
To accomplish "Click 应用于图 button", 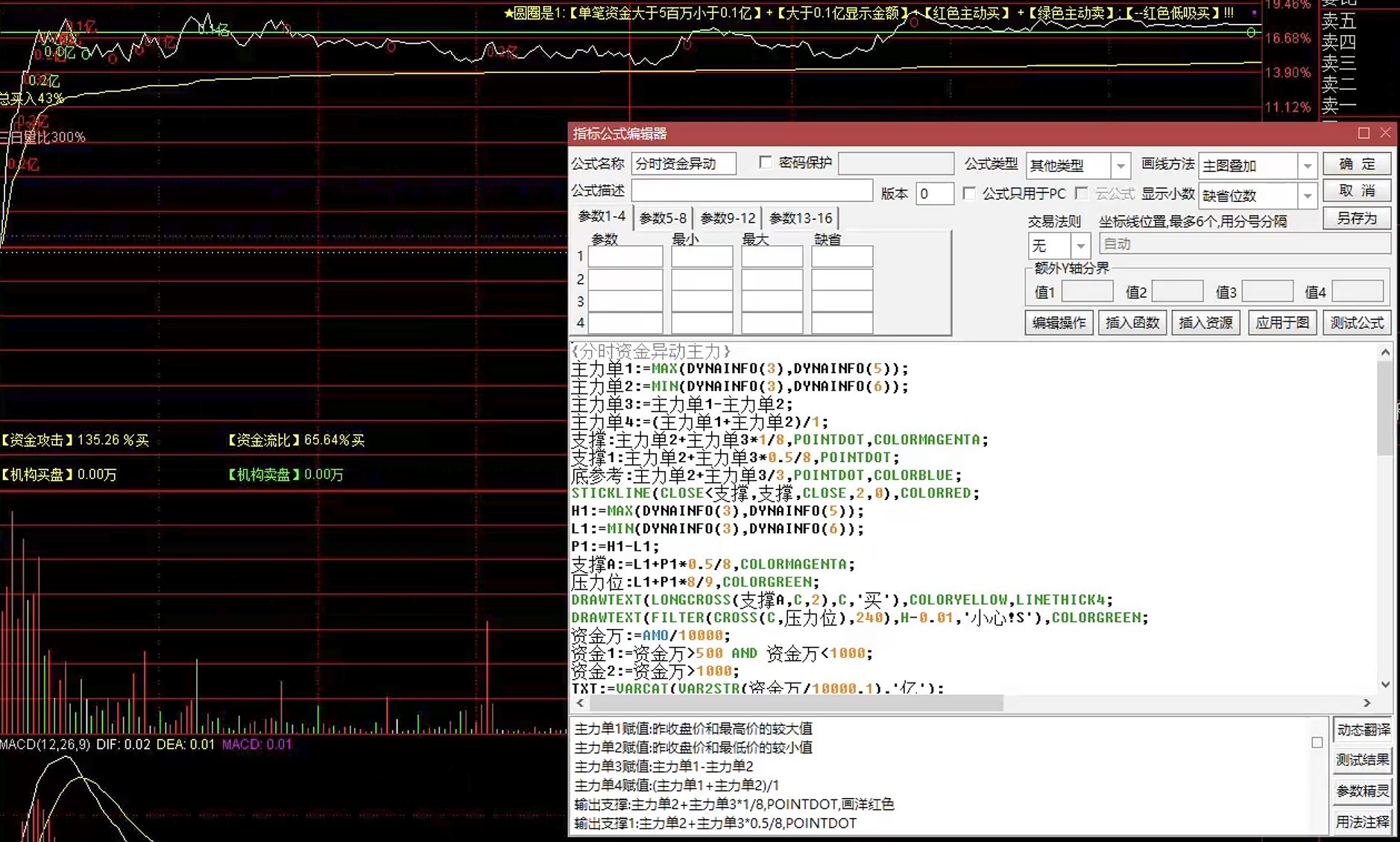I will pyautogui.click(x=1282, y=323).
